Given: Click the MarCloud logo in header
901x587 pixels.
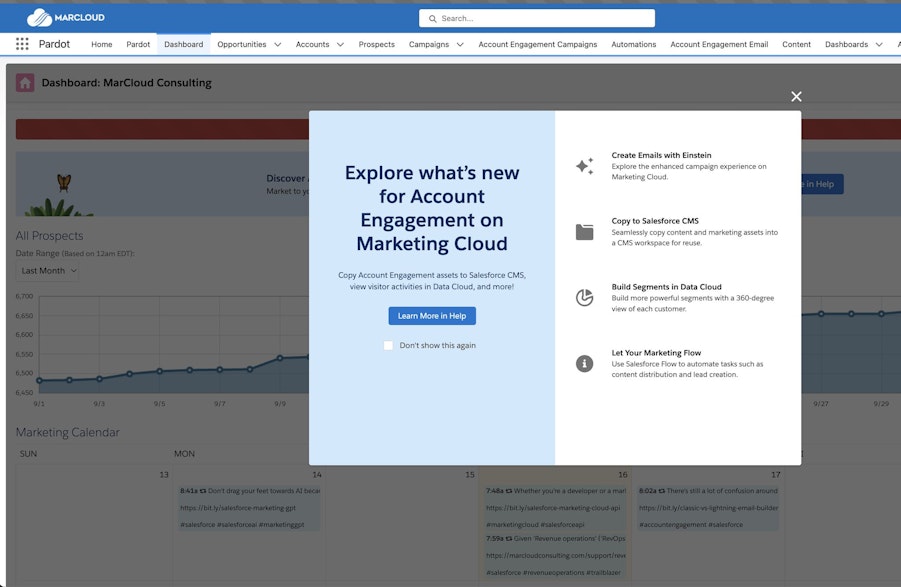Looking at the screenshot, I should pyautogui.click(x=66, y=18).
